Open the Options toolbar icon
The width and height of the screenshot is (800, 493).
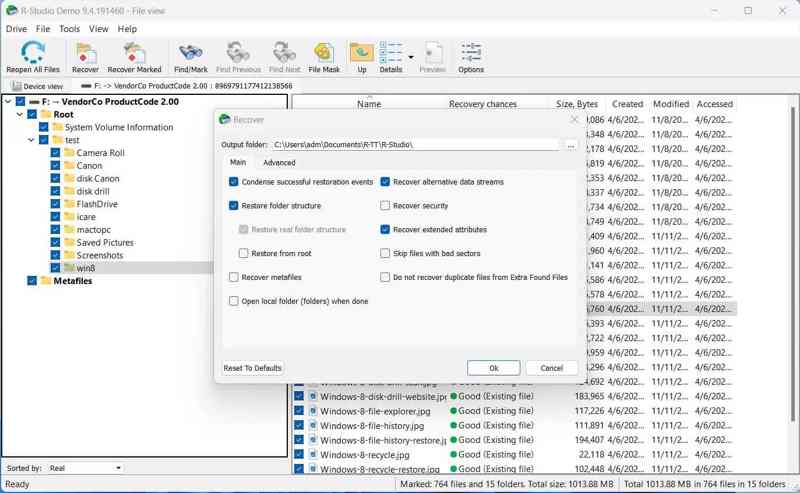point(471,53)
